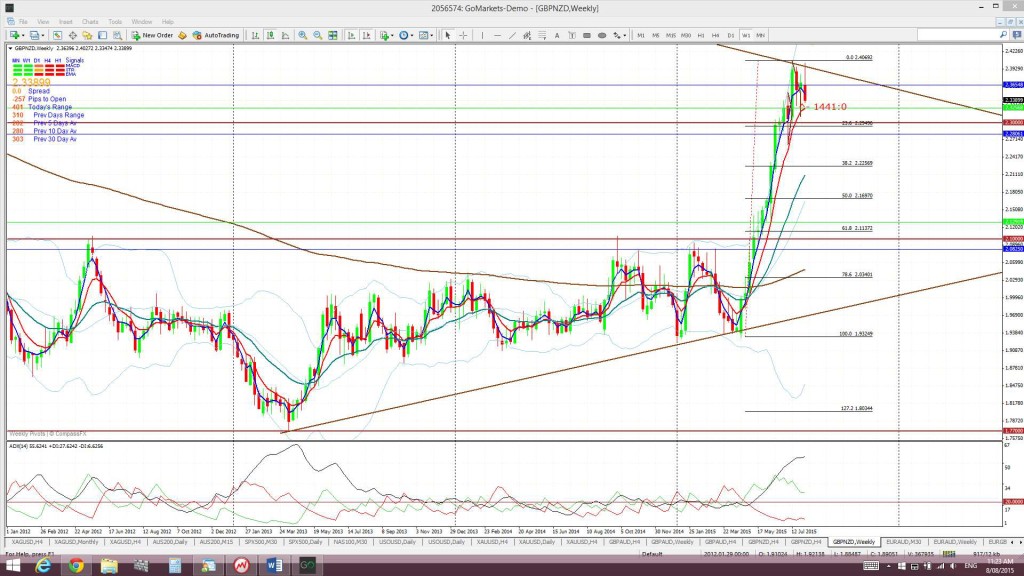Viewport: 1024px width, 576px height.
Task: Toggle the Market Watch window icon
Action: click(57, 35)
